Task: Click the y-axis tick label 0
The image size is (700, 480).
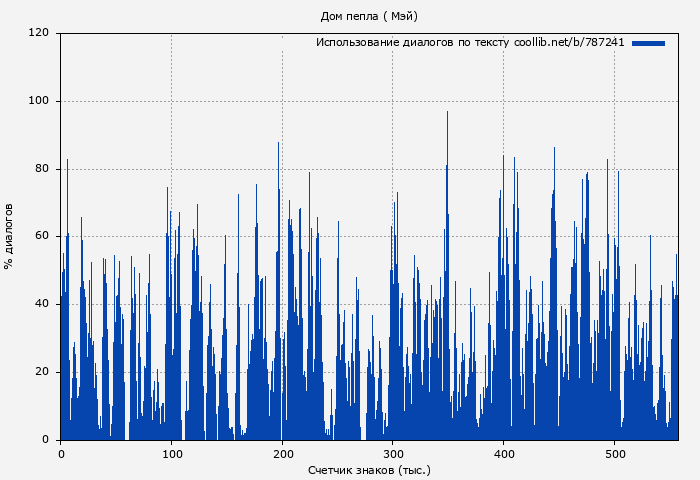Action: pos(45,440)
